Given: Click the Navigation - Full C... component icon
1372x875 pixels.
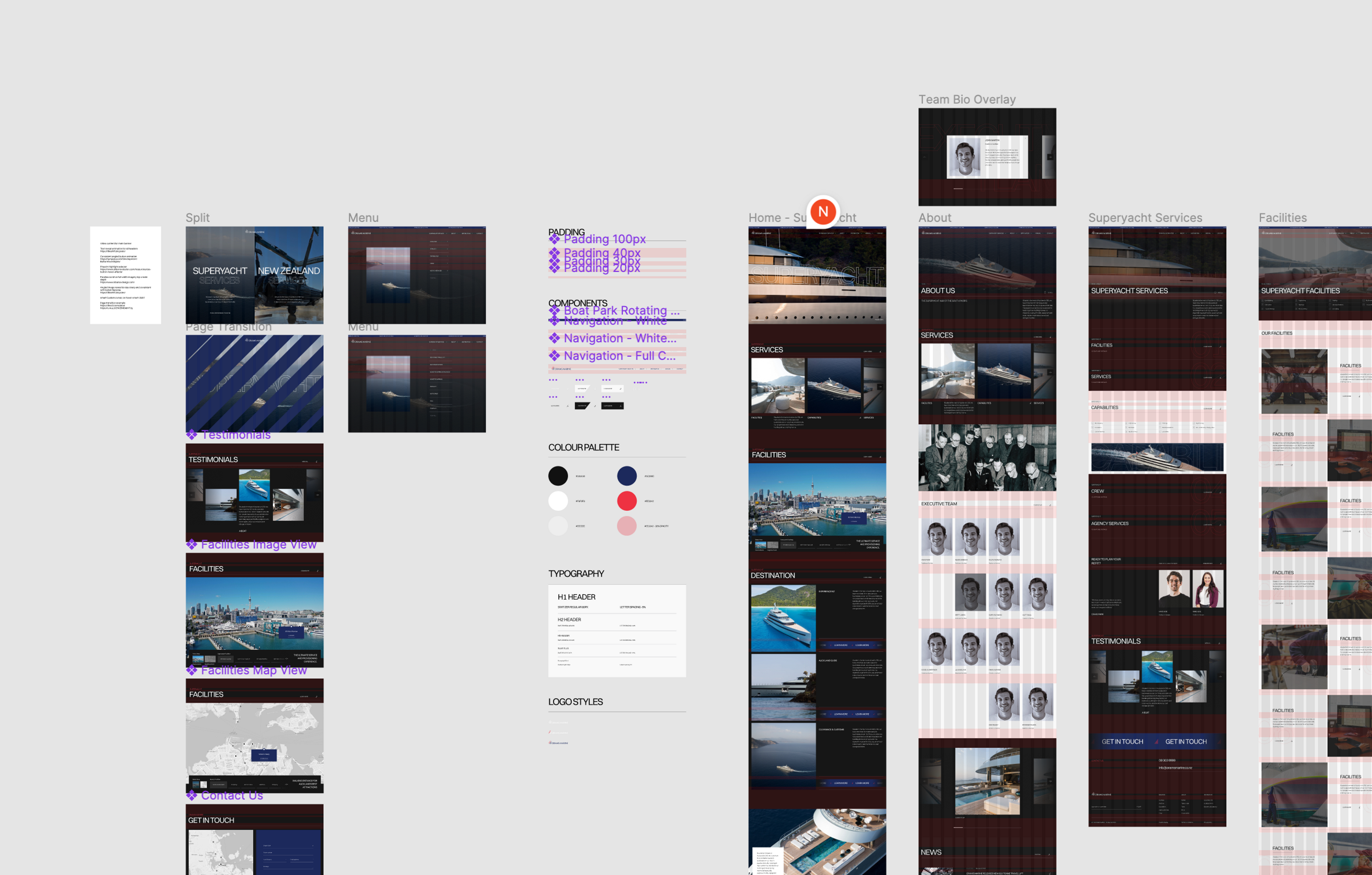Looking at the screenshot, I should (x=555, y=356).
